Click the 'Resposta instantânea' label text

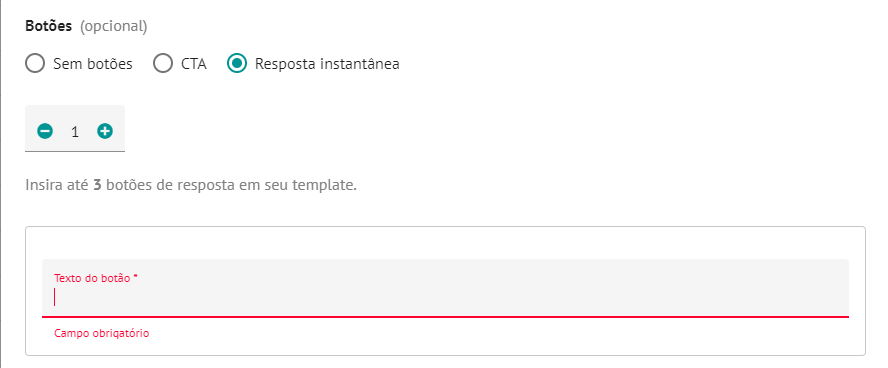327,64
